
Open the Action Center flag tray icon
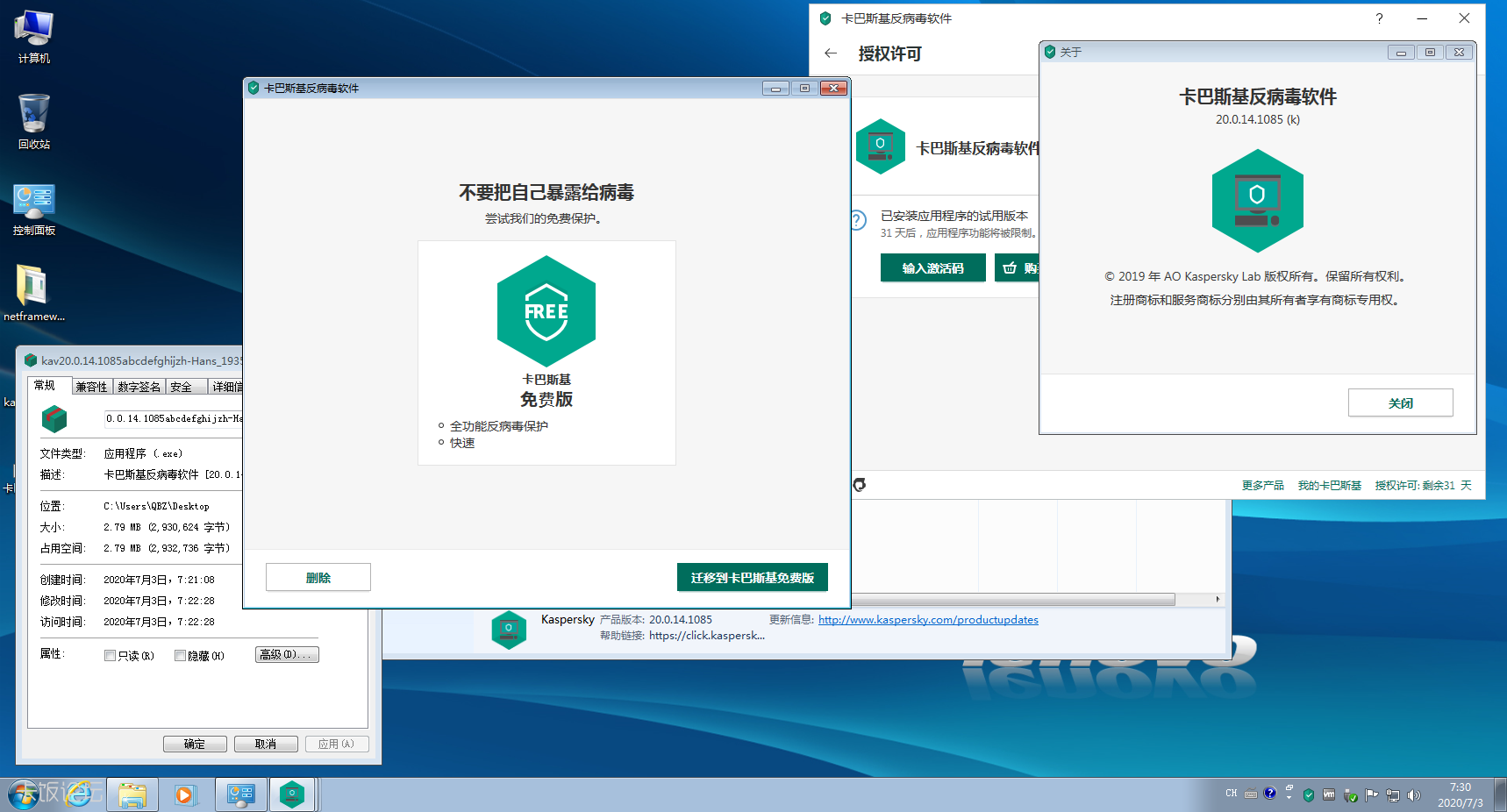click(1371, 795)
